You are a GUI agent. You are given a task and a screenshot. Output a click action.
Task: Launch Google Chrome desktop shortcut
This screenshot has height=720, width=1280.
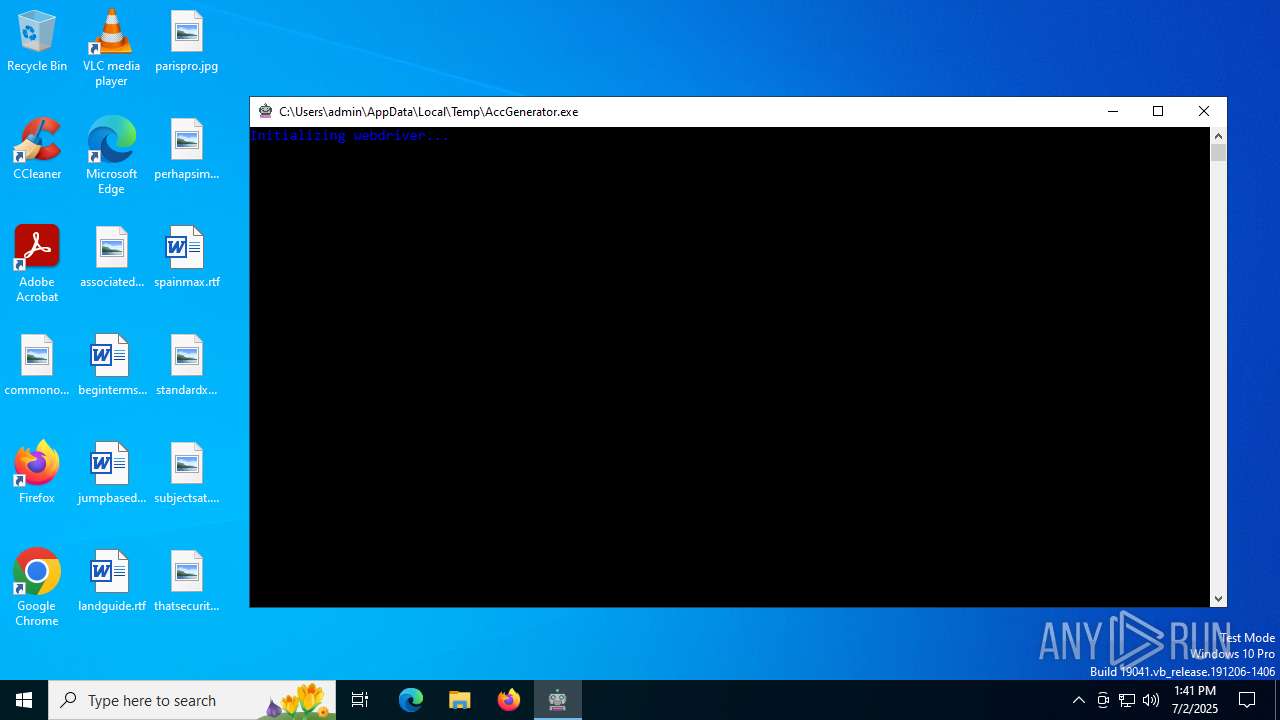click(x=37, y=588)
